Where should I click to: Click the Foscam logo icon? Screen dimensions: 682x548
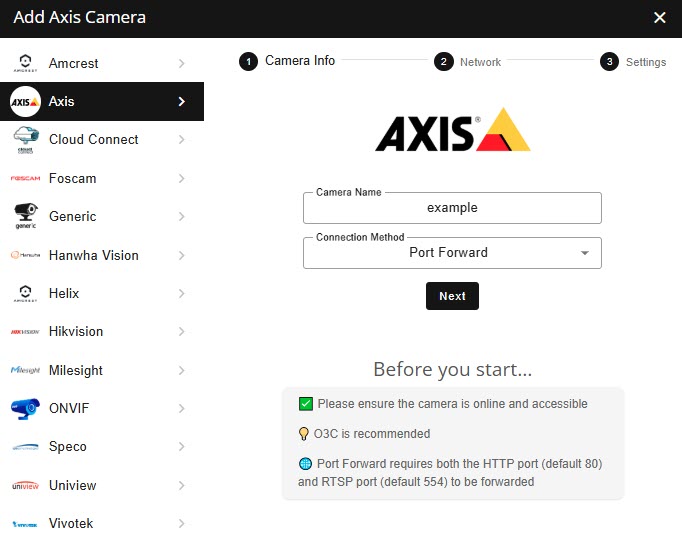coord(25,179)
